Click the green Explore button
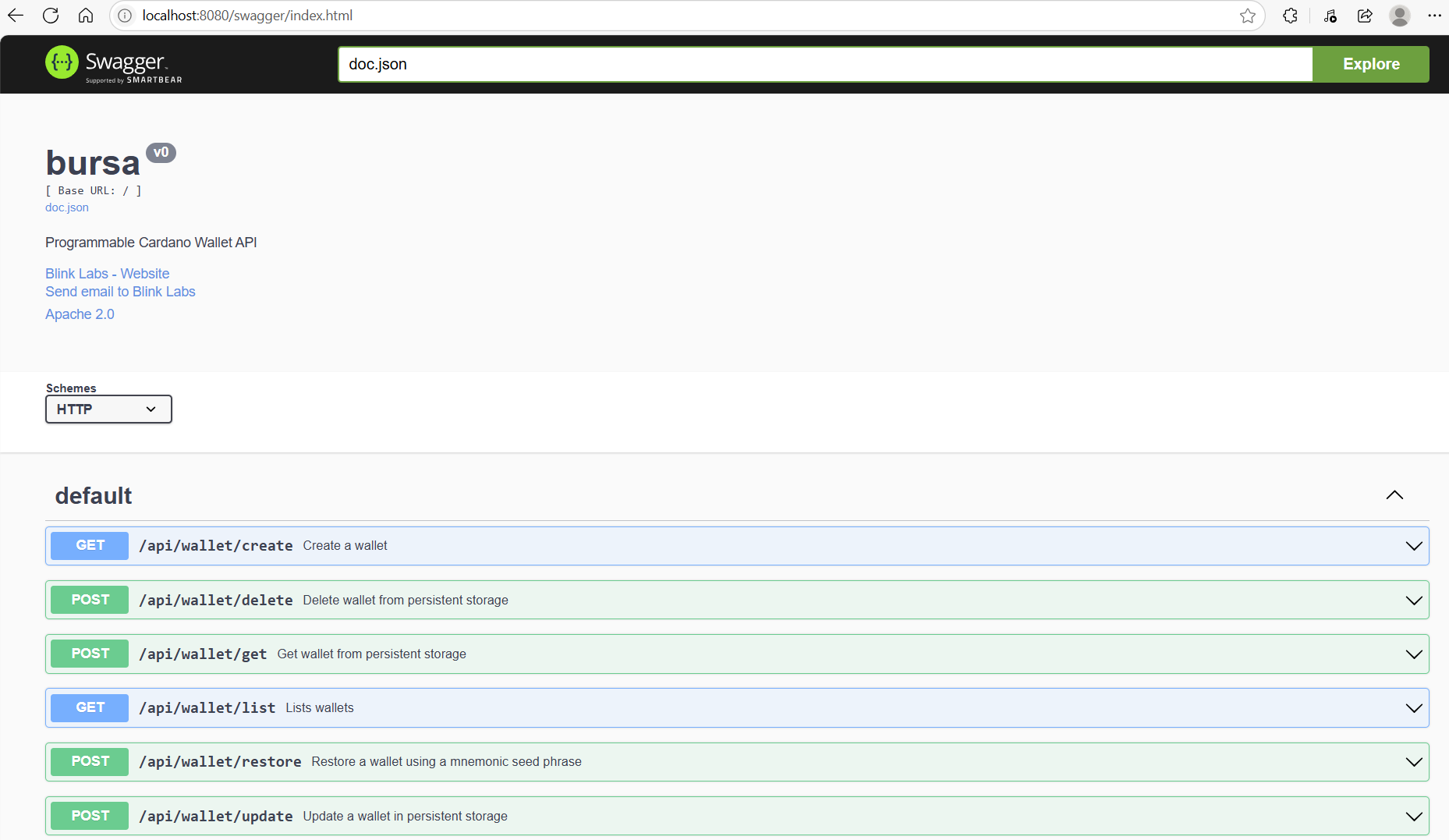This screenshot has width=1449, height=840. tap(1370, 64)
